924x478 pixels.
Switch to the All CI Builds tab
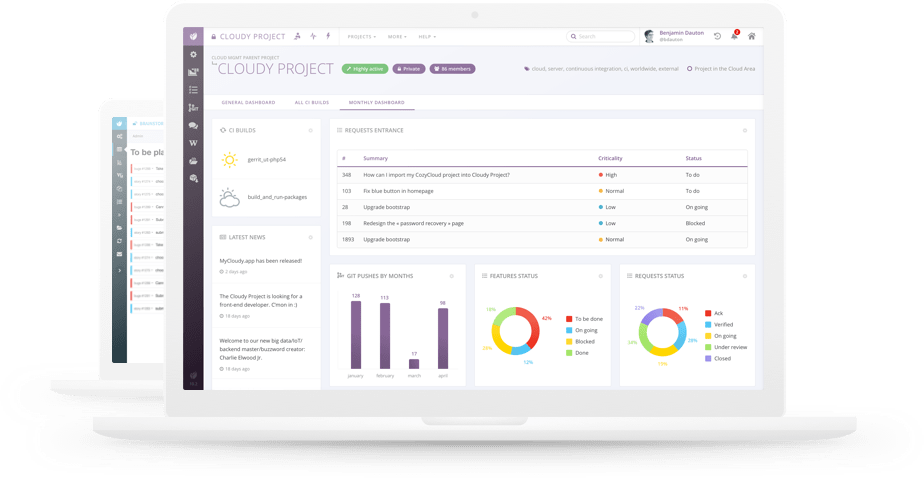coord(312,103)
